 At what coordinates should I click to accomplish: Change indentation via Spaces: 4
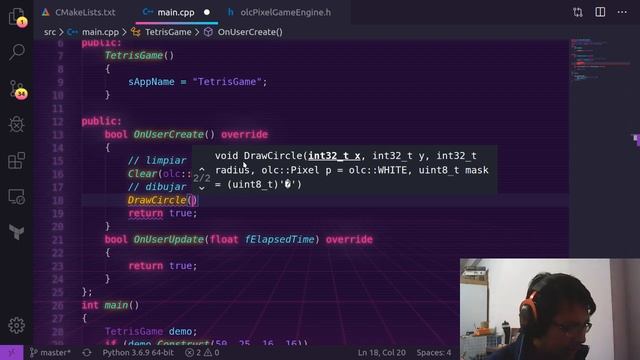434,352
